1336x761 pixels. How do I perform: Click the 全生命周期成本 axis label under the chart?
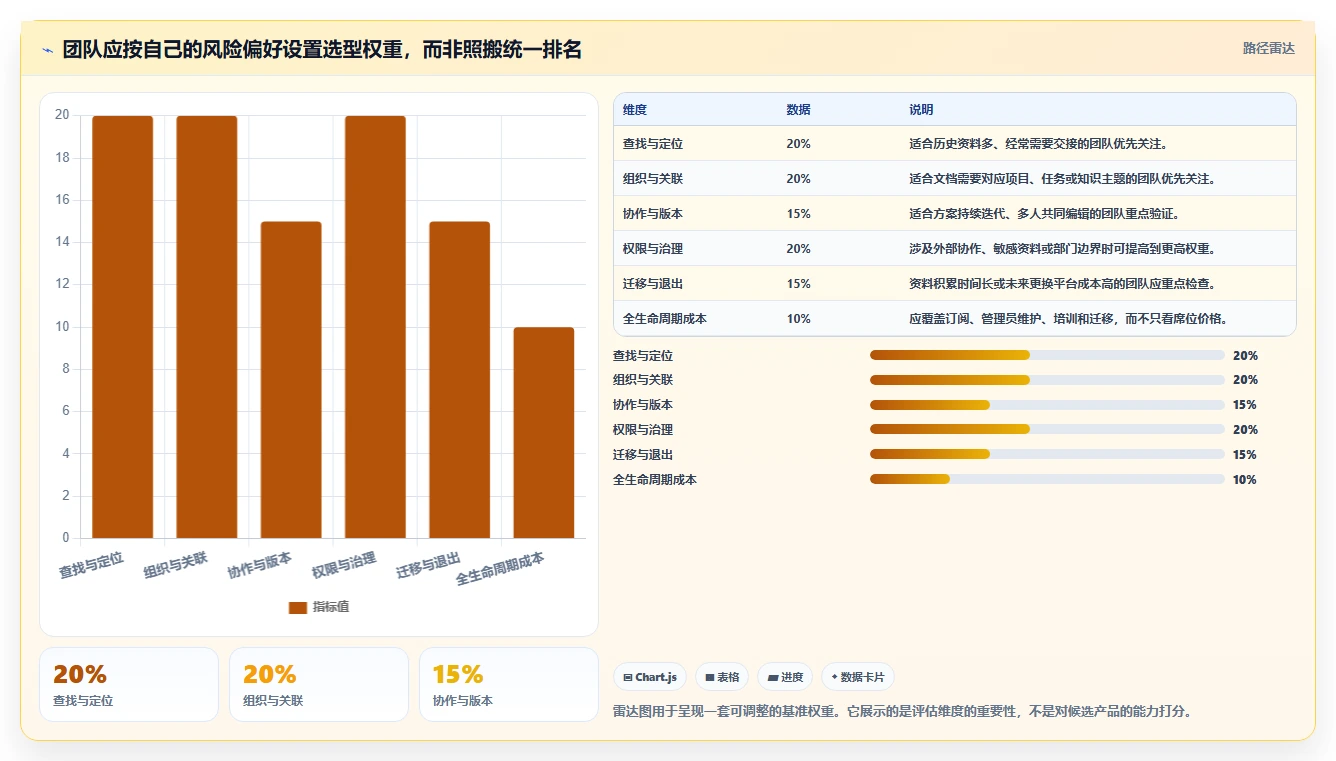500,569
